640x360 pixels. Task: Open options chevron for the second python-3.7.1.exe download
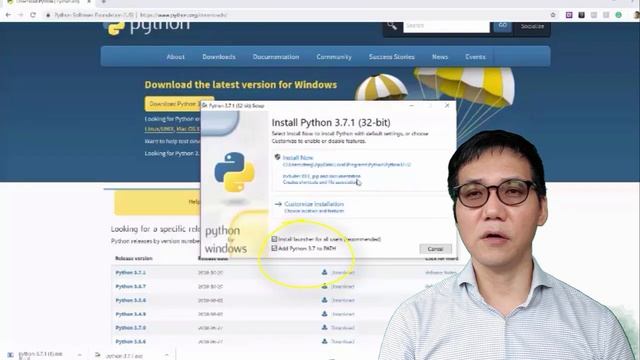[x=167, y=355]
